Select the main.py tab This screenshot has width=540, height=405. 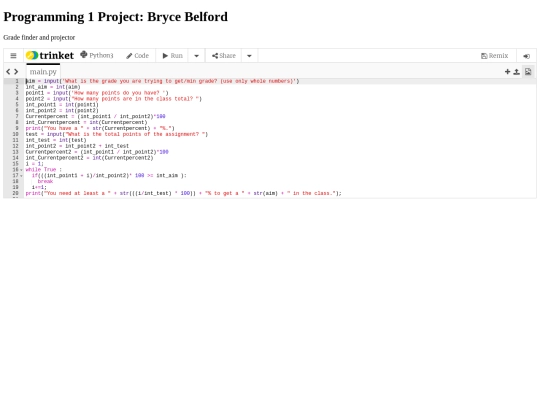point(43,72)
